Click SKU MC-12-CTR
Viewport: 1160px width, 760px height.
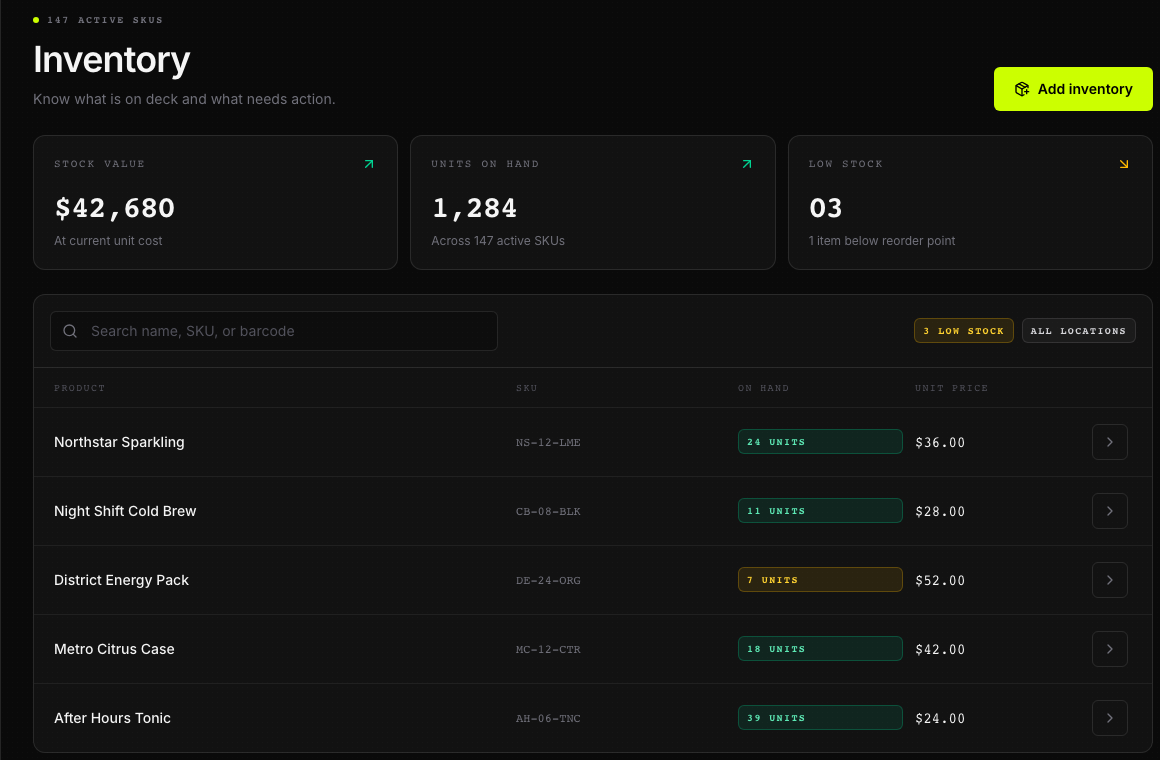click(x=547, y=650)
